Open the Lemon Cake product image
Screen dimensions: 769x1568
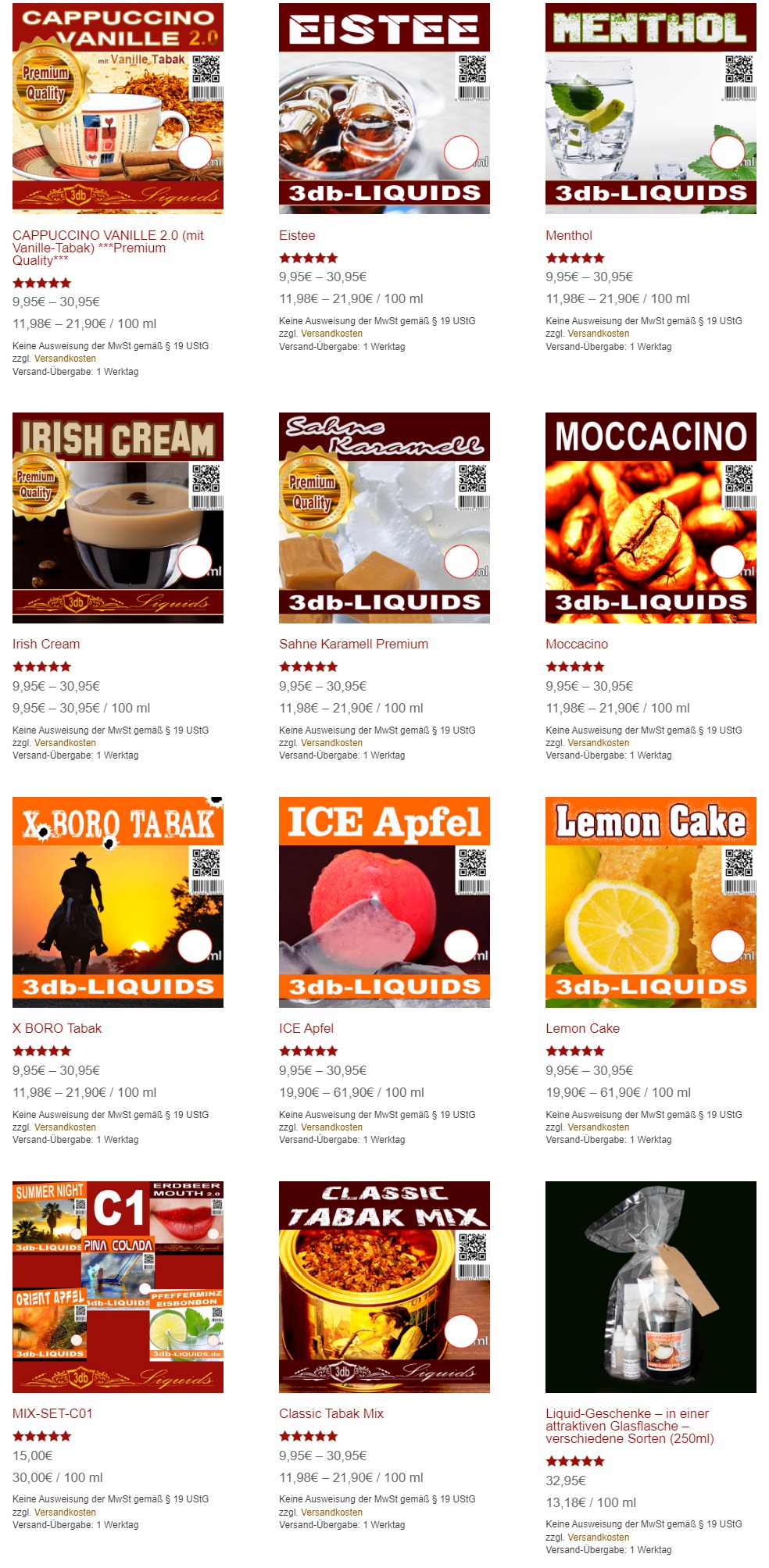coord(651,902)
